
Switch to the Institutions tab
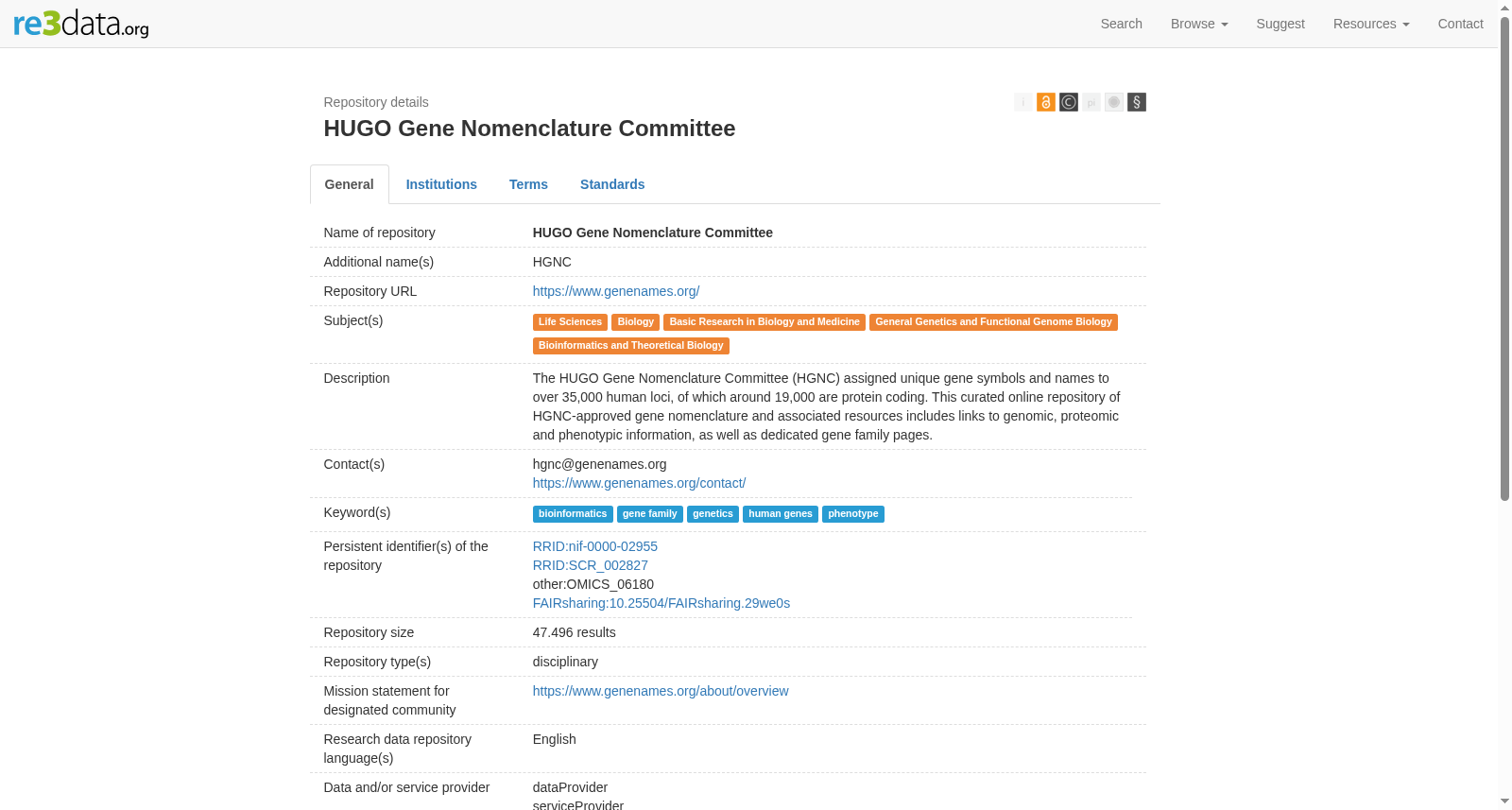[441, 184]
